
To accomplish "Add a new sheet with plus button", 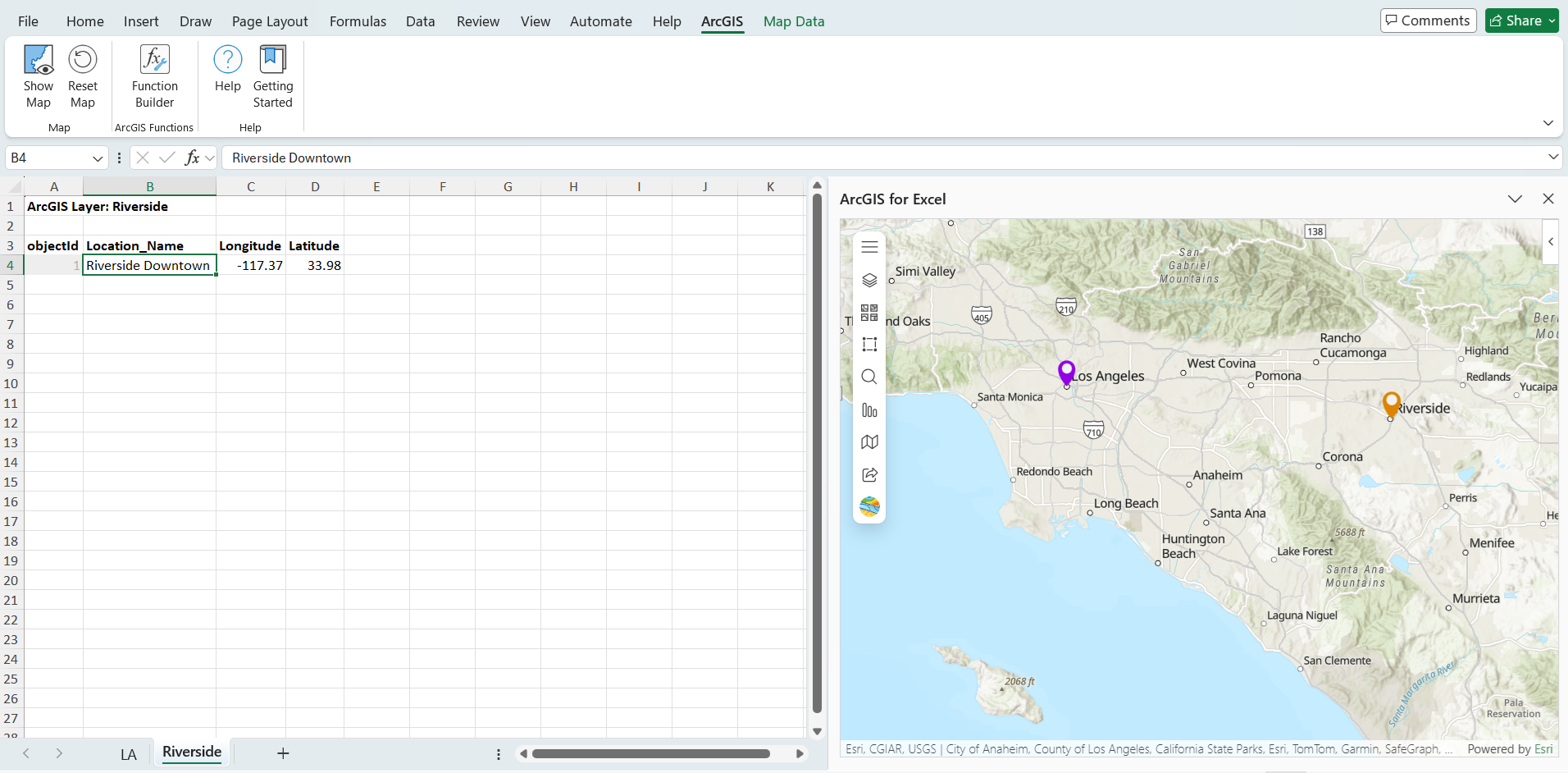I will tap(283, 753).
